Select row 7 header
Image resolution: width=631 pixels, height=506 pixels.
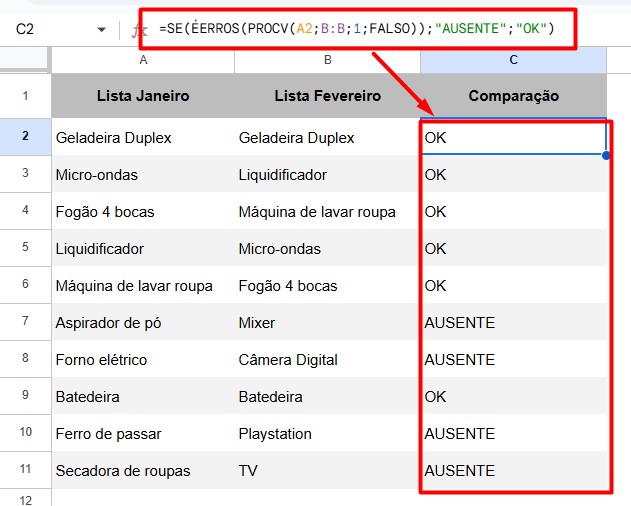pyautogui.click(x=25, y=322)
